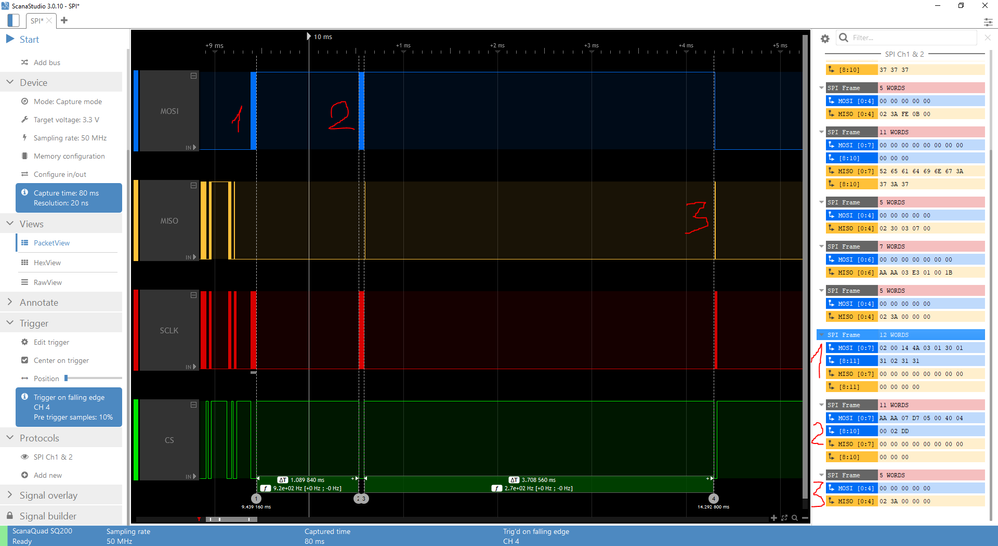The image size is (998, 546).
Task: Click the 'ΔT 3.708 560 ms' measurement label
Action: [x=532, y=480]
